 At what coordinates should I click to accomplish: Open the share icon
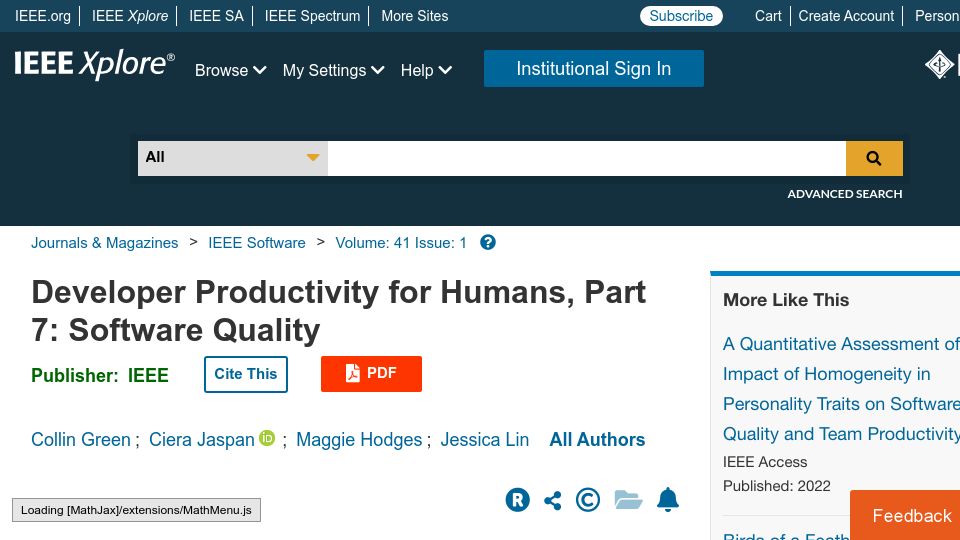pyautogui.click(x=553, y=500)
